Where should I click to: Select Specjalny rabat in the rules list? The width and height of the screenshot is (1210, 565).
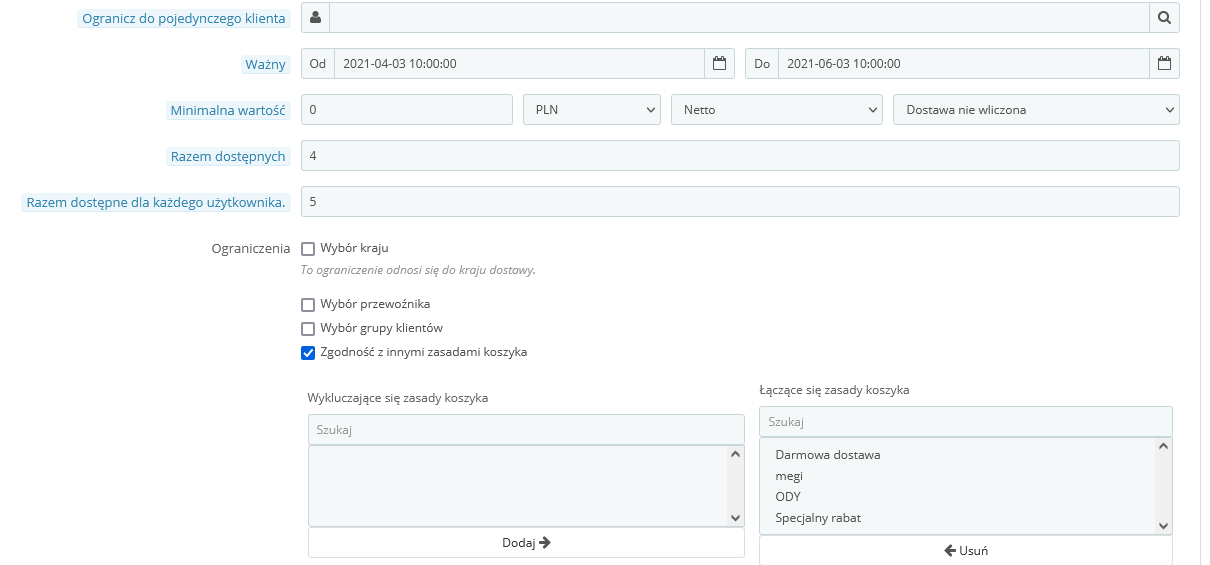(818, 518)
